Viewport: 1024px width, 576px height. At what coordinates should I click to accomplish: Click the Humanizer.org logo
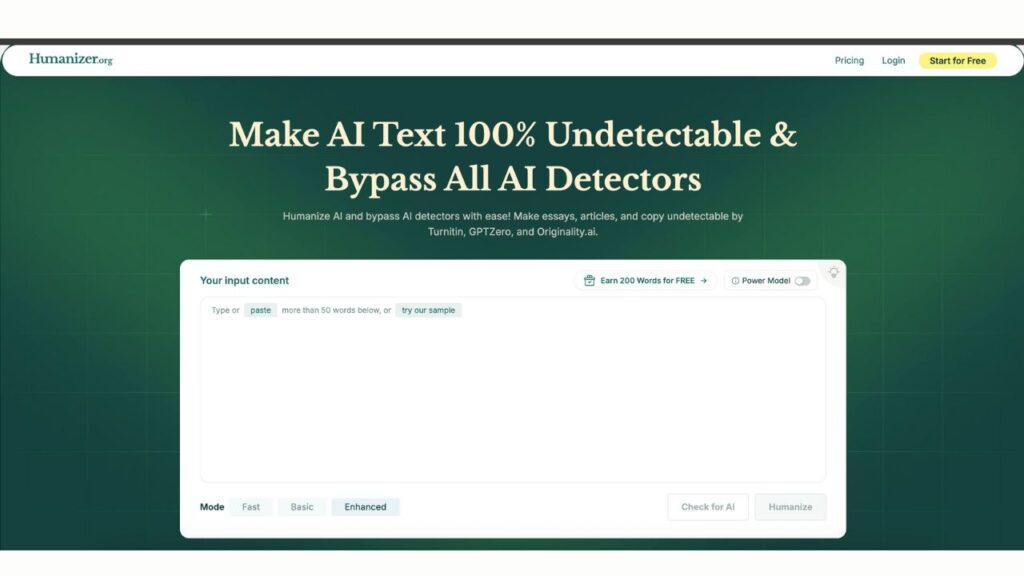[70, 59]
